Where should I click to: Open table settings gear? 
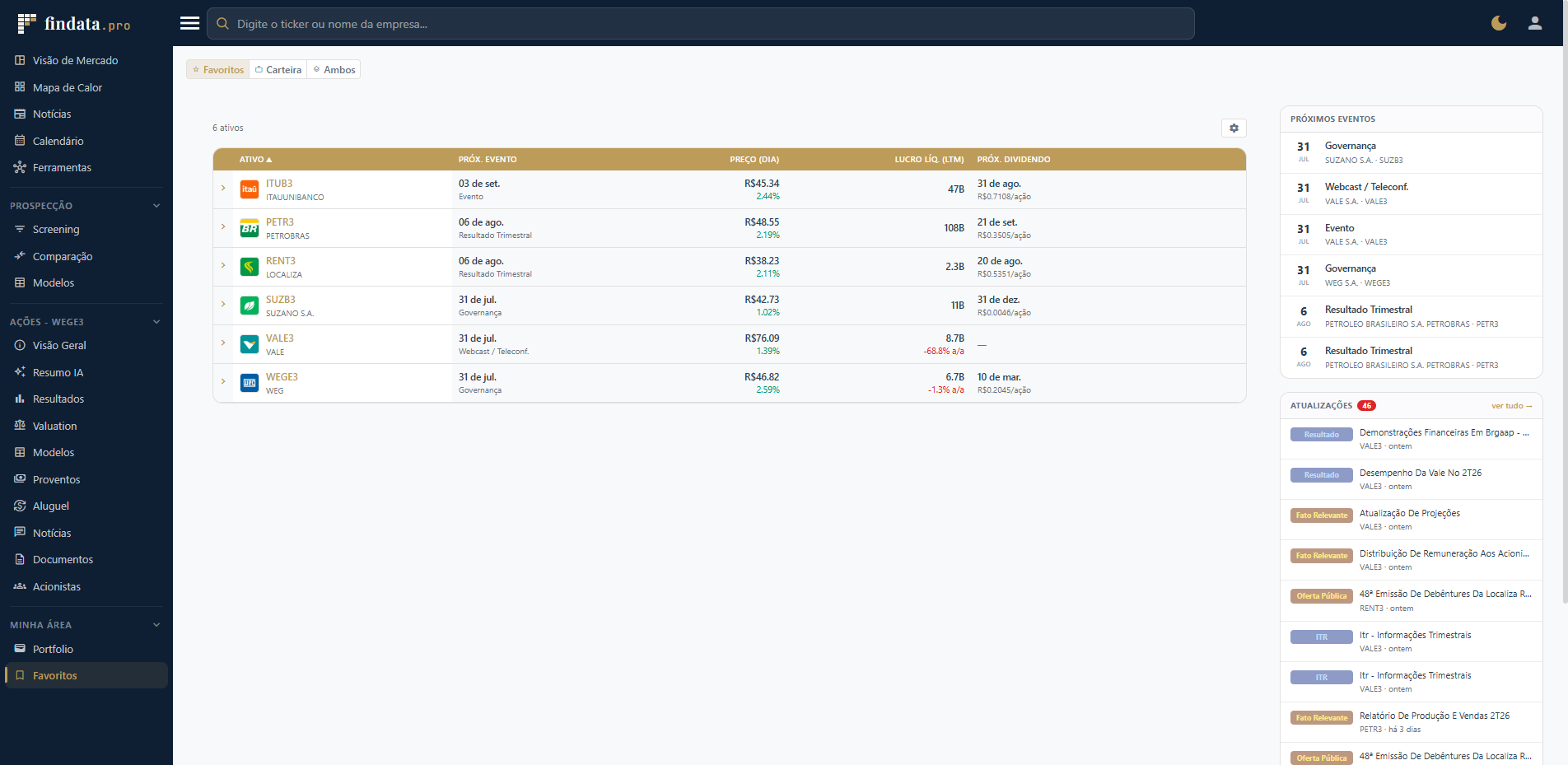(1234, 128)
